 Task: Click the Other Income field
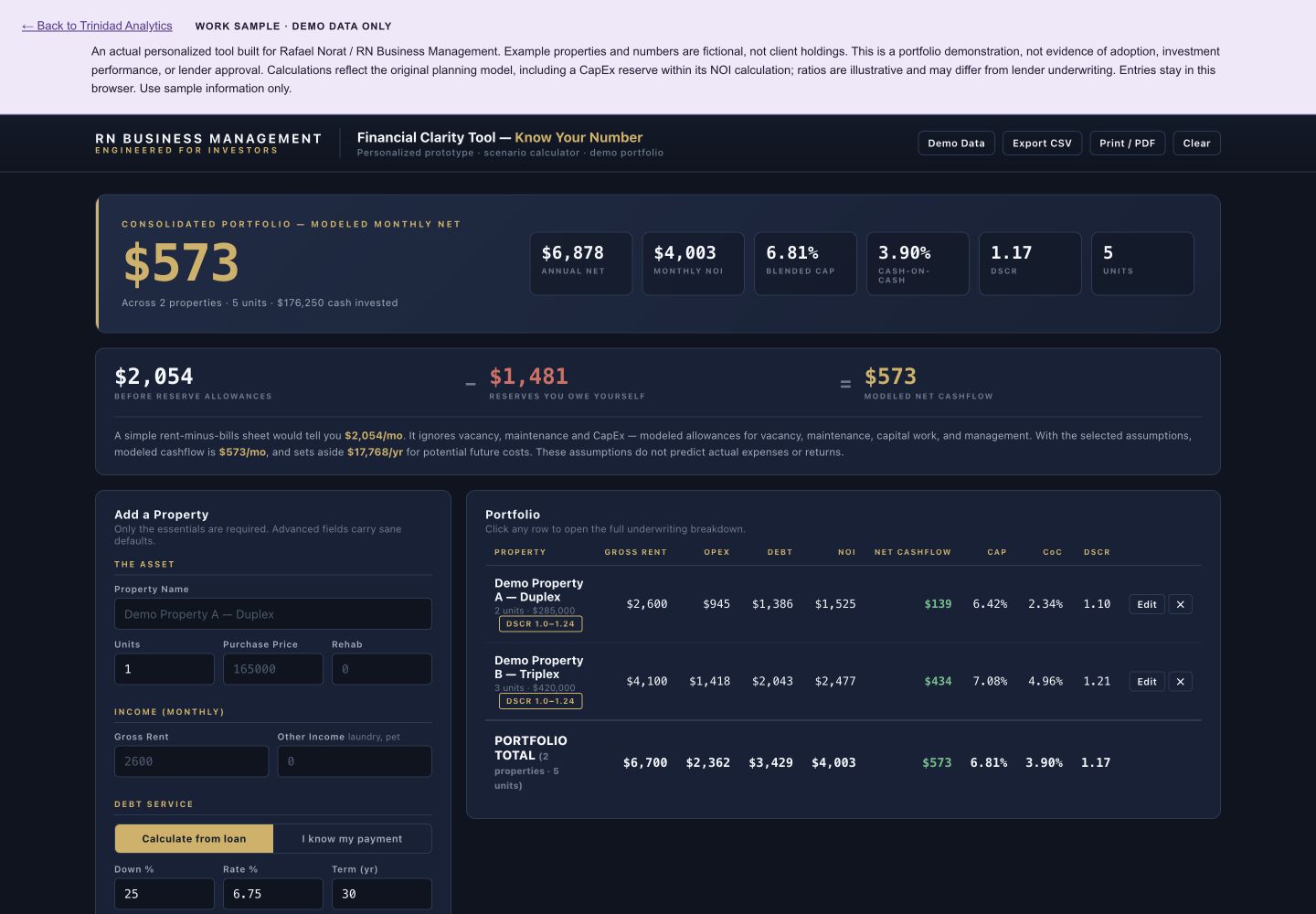(x=355, y=761)
